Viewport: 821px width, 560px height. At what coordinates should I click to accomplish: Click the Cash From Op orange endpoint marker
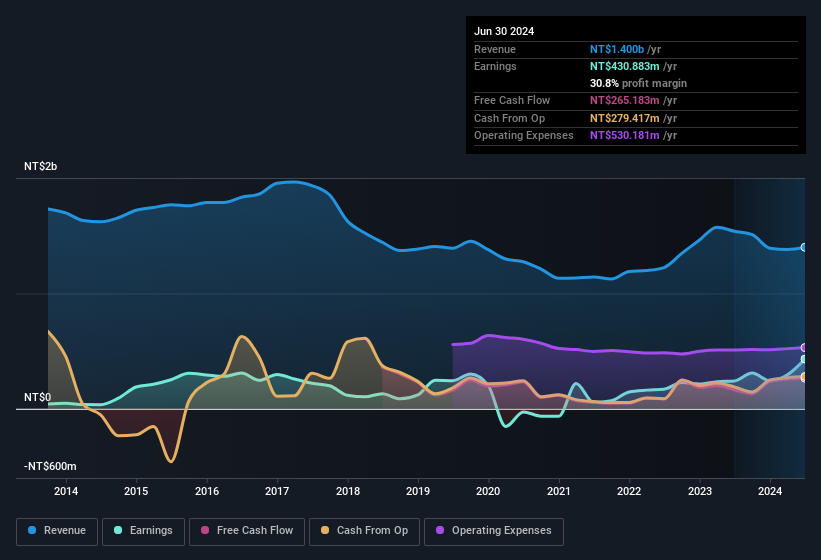804,377
